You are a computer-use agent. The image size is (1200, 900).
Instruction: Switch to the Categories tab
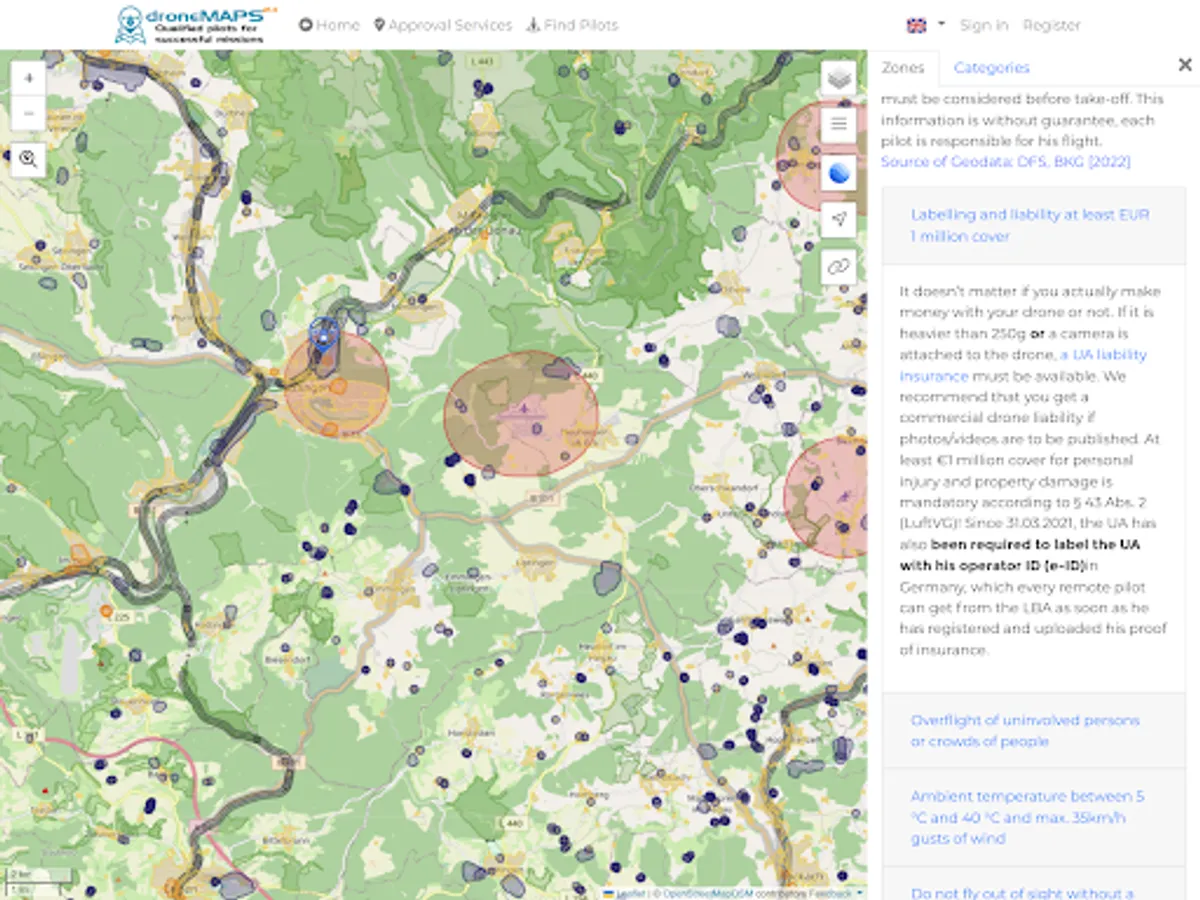pyautogui.click(x=991, y=68)
